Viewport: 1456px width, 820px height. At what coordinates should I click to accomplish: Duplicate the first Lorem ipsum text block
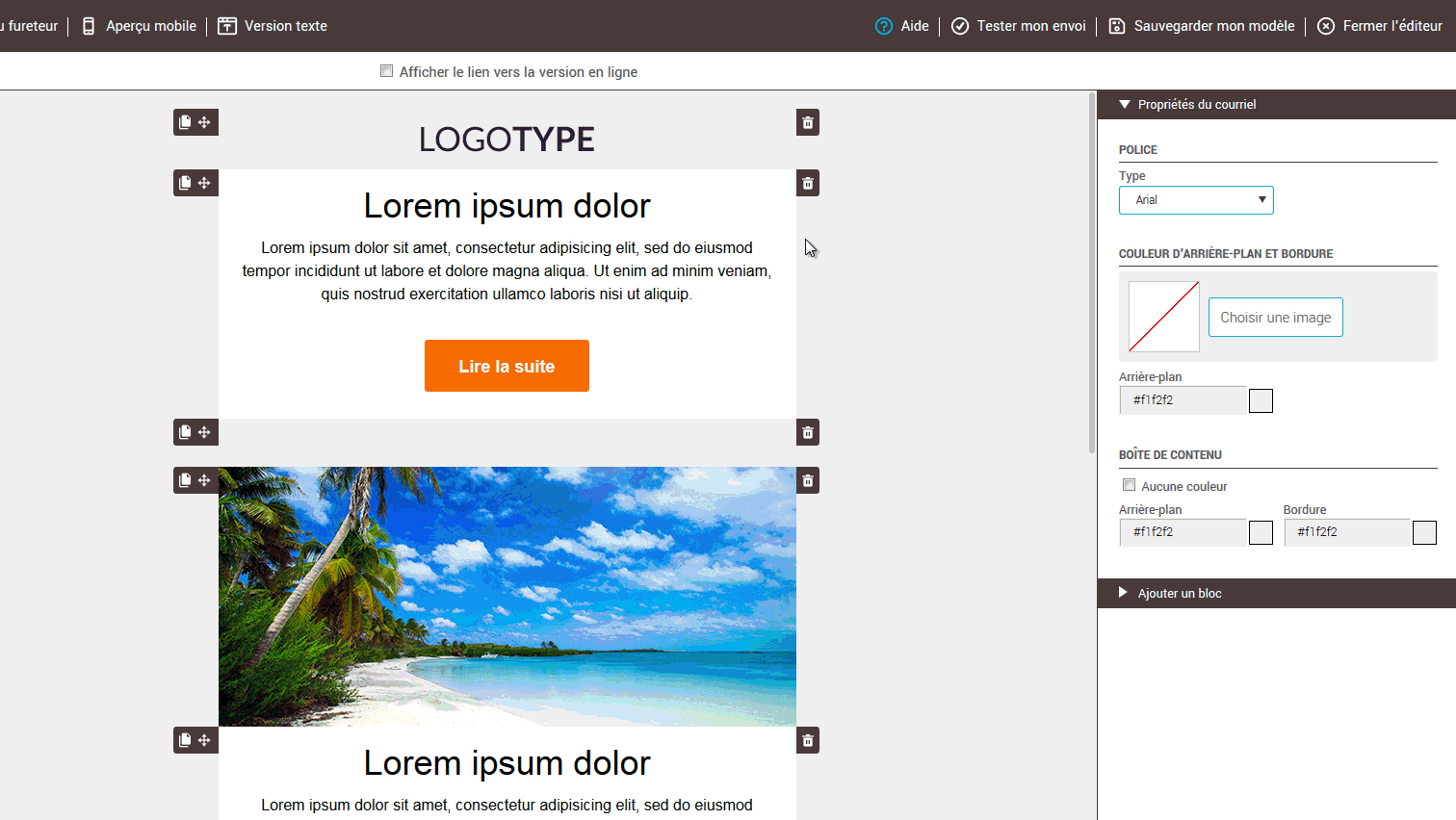point(185,183)
